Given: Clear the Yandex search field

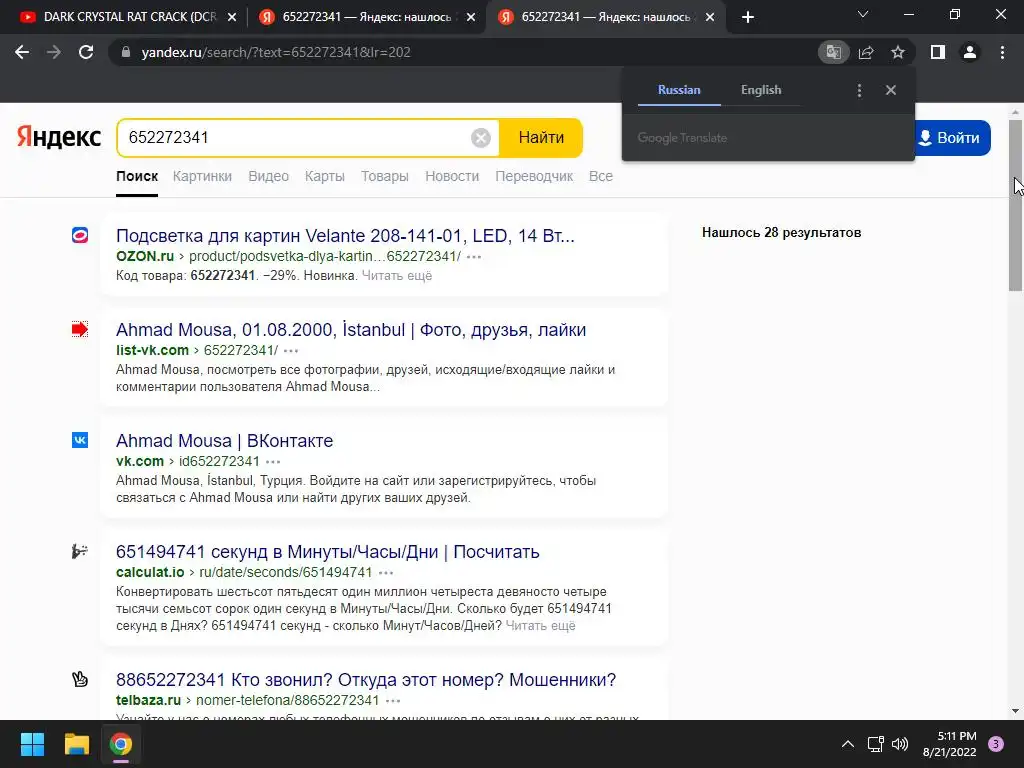Looking at the screenshot, I should click(481, 138).
